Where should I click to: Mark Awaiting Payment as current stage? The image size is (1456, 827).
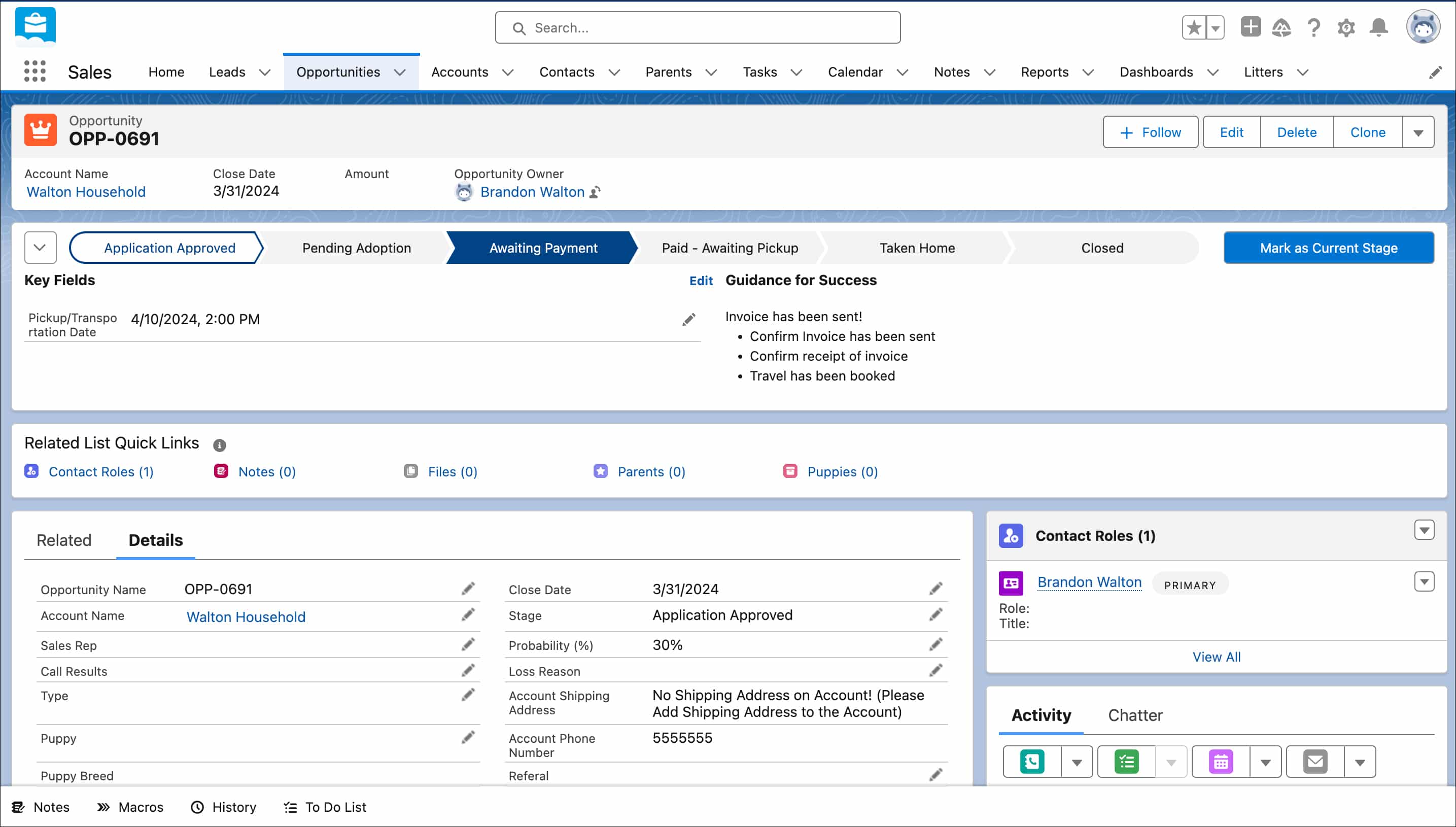pos(1328,247)
